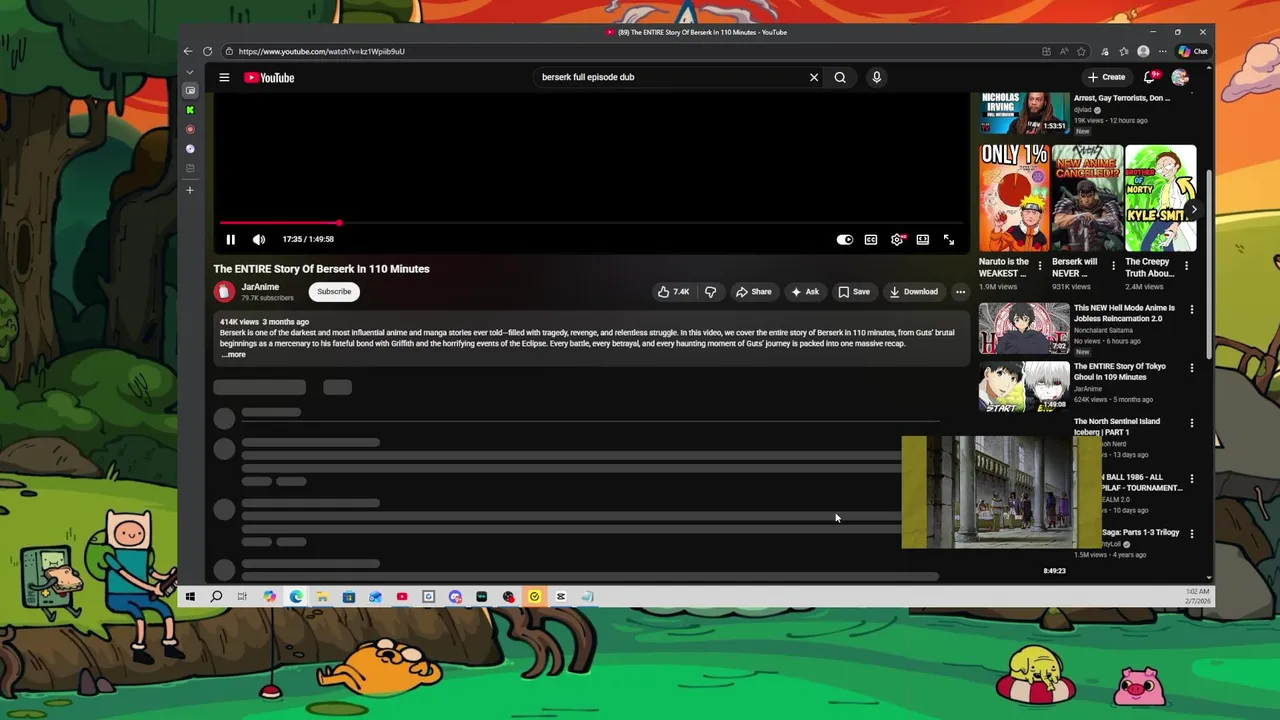Select the green K vertical tab

point(190,110)
